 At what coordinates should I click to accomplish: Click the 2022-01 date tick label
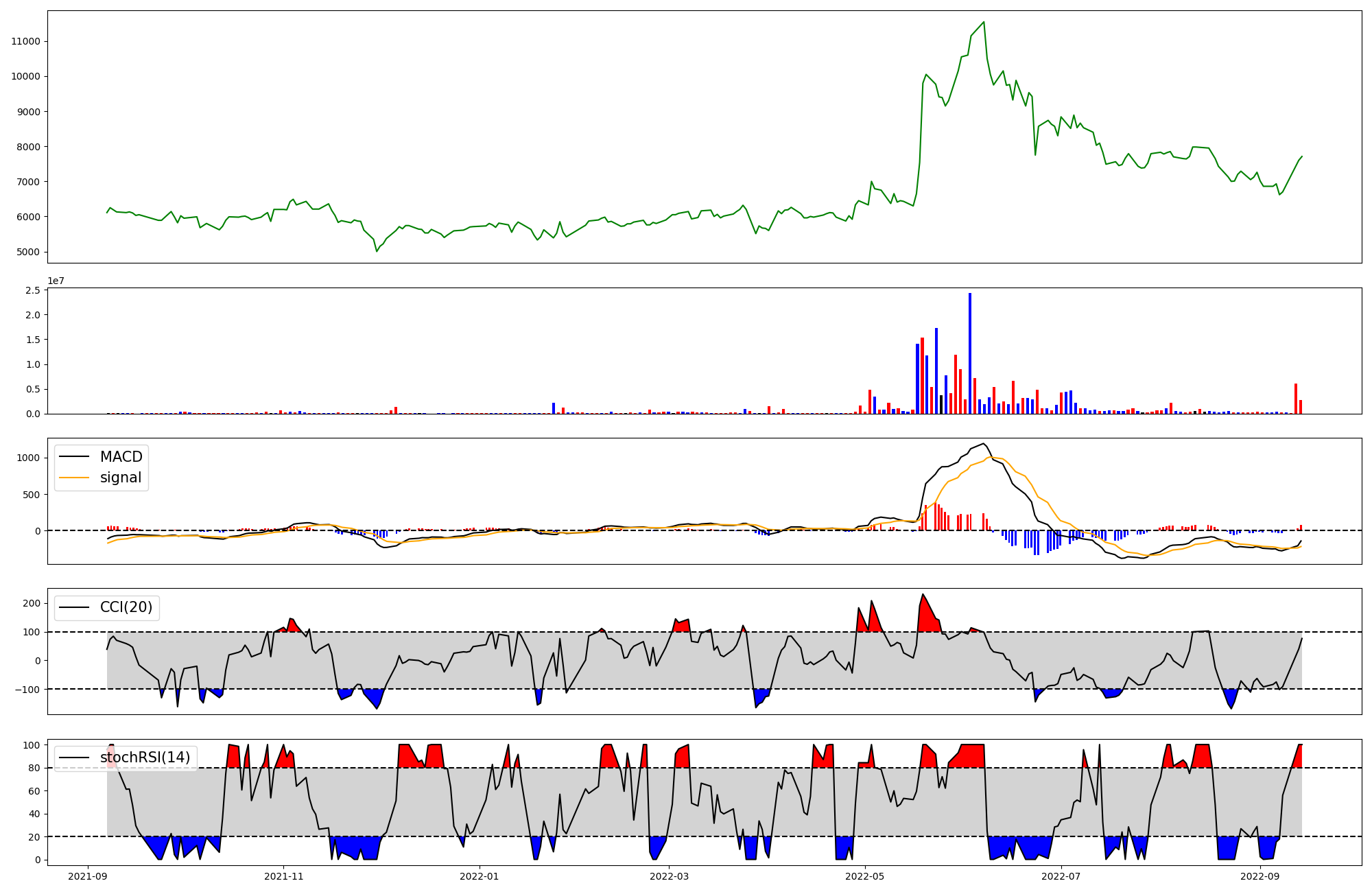click(479, 876)
